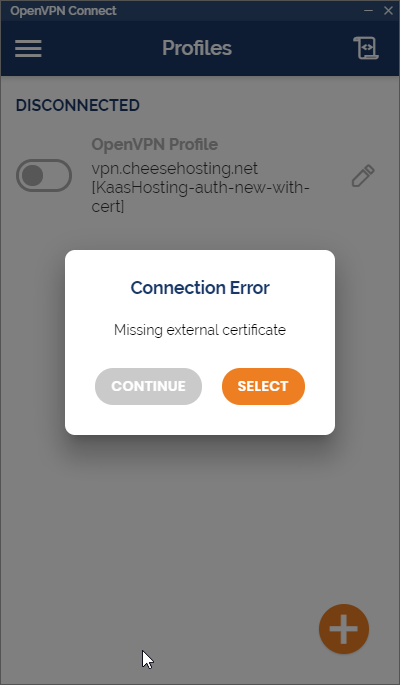400x685 pixels.
Task: Click the vpn.cheesehosting.net hostname text
Action: pos(175,169)
